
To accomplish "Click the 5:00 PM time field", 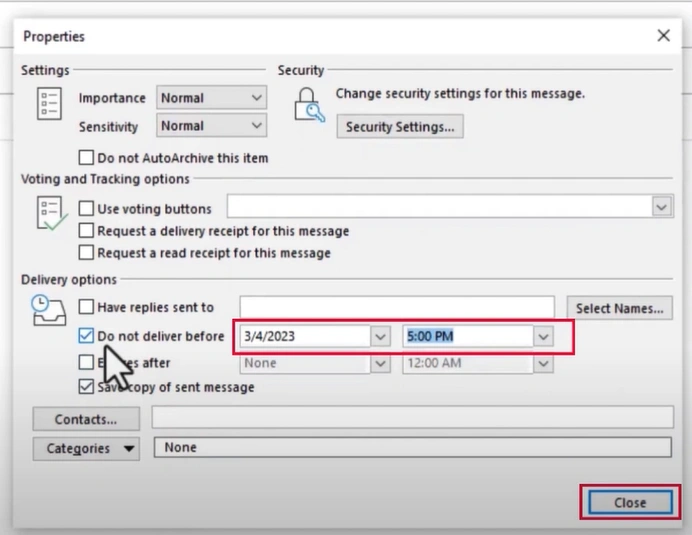I will (x=468, y=336).
